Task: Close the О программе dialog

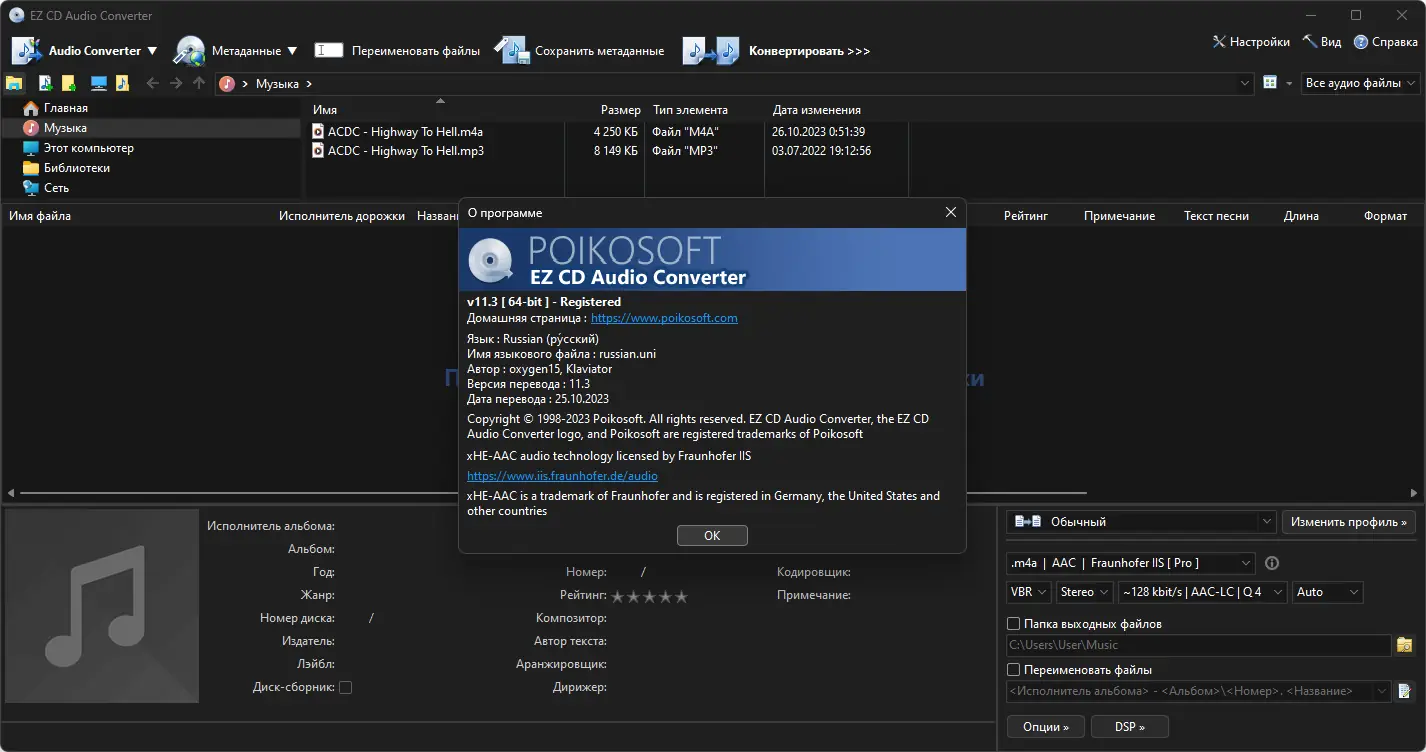Action: pos(951,212)
